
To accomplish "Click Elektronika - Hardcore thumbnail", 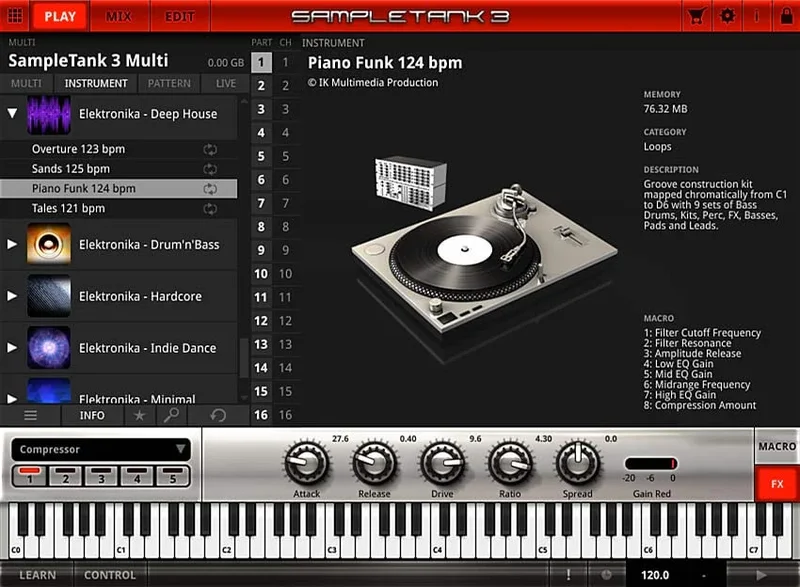I will [49, 296].
